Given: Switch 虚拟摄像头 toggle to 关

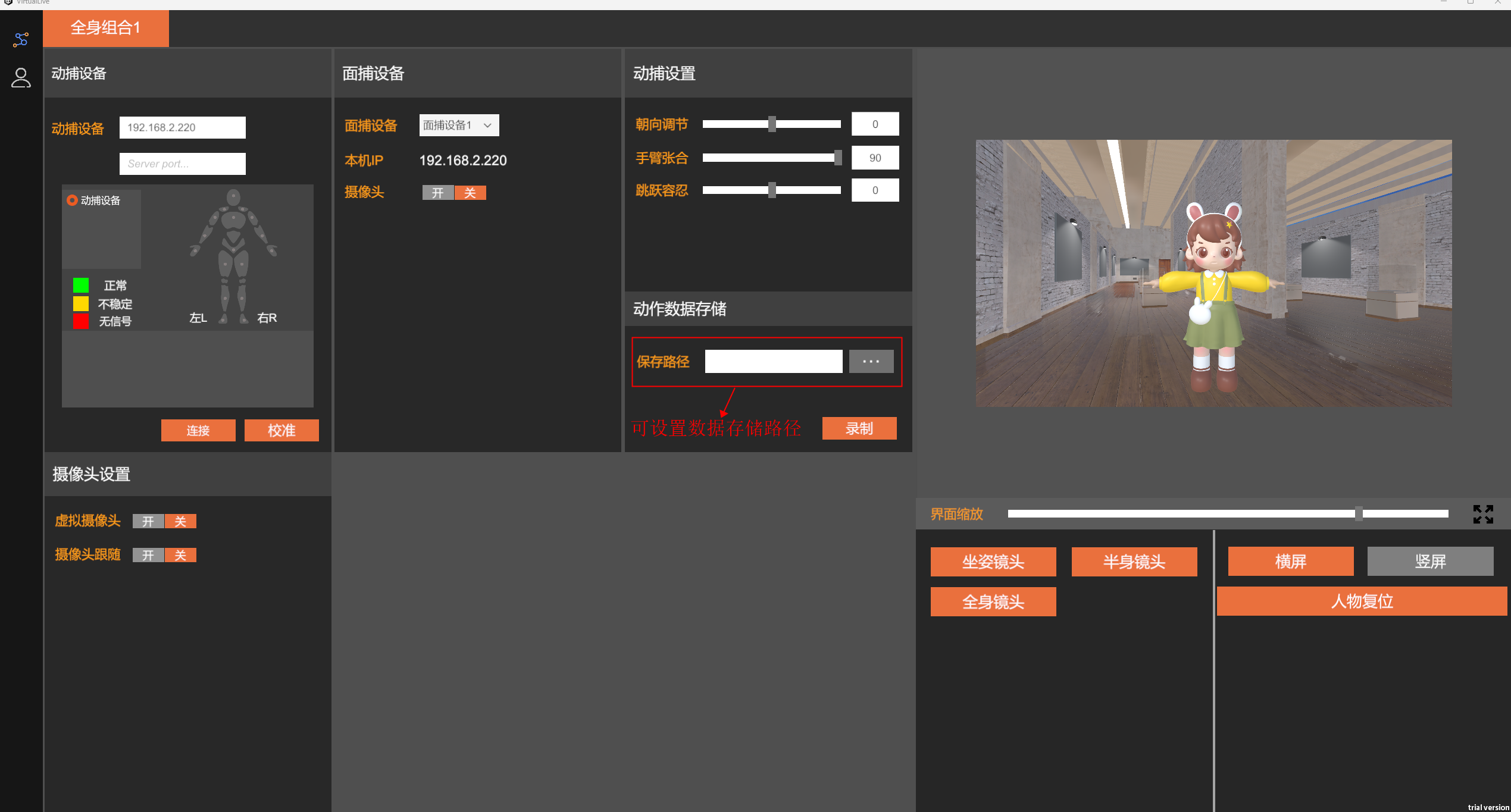Looking at the screenshot, I should coord(180,522).
